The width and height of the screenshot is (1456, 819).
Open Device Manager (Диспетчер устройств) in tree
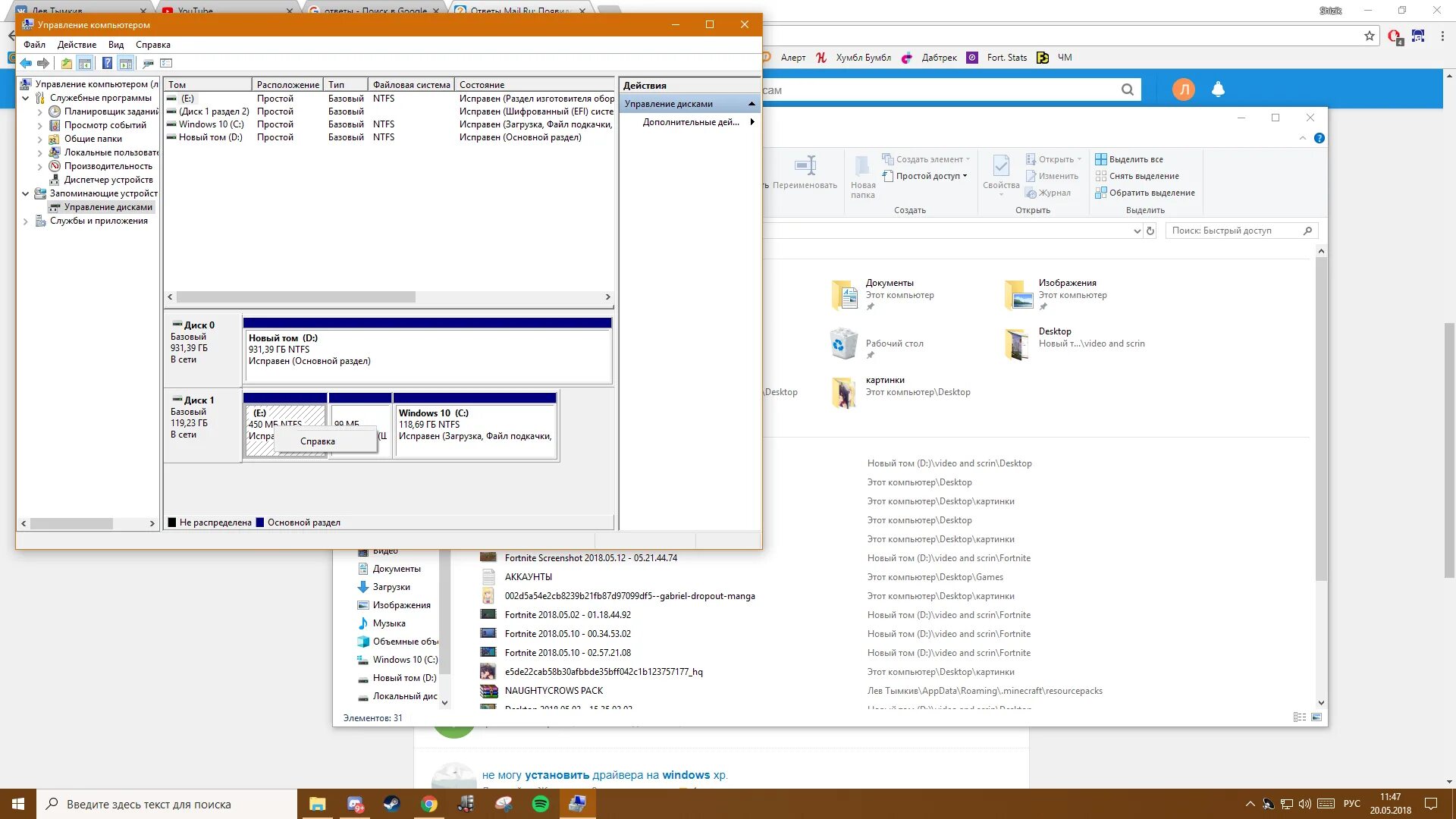tap(108, 180)
